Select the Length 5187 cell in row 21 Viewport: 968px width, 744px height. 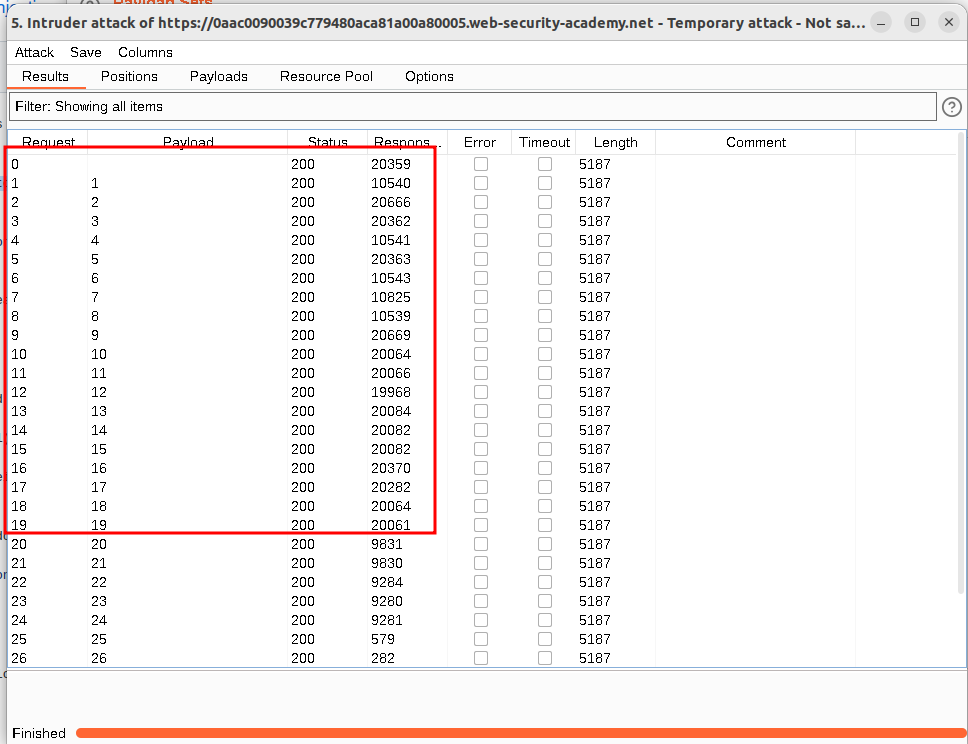click(595, 563)
